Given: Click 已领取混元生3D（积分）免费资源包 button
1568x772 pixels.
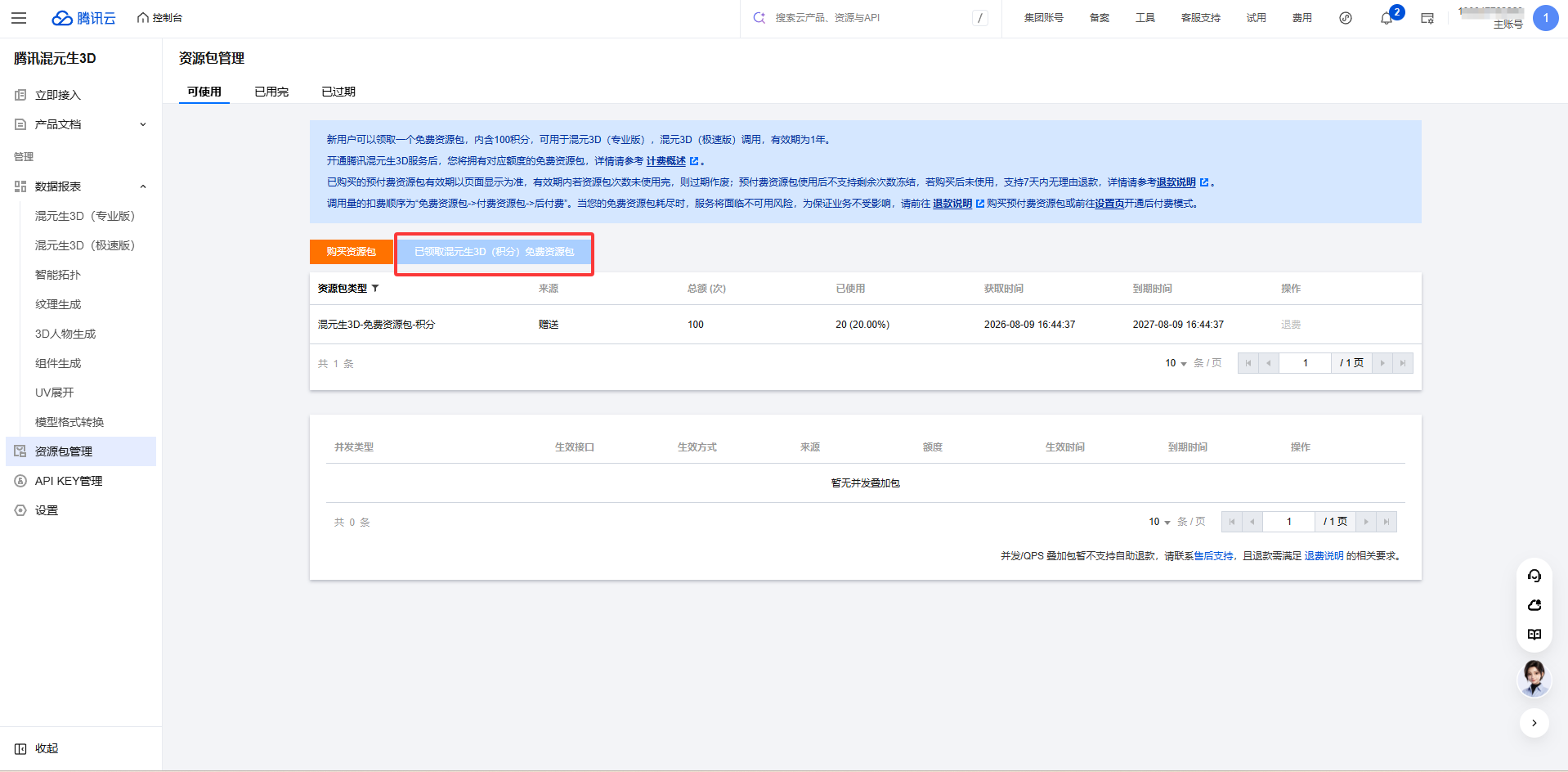Looking at the screenshot, I should click(x=495, y=252).
